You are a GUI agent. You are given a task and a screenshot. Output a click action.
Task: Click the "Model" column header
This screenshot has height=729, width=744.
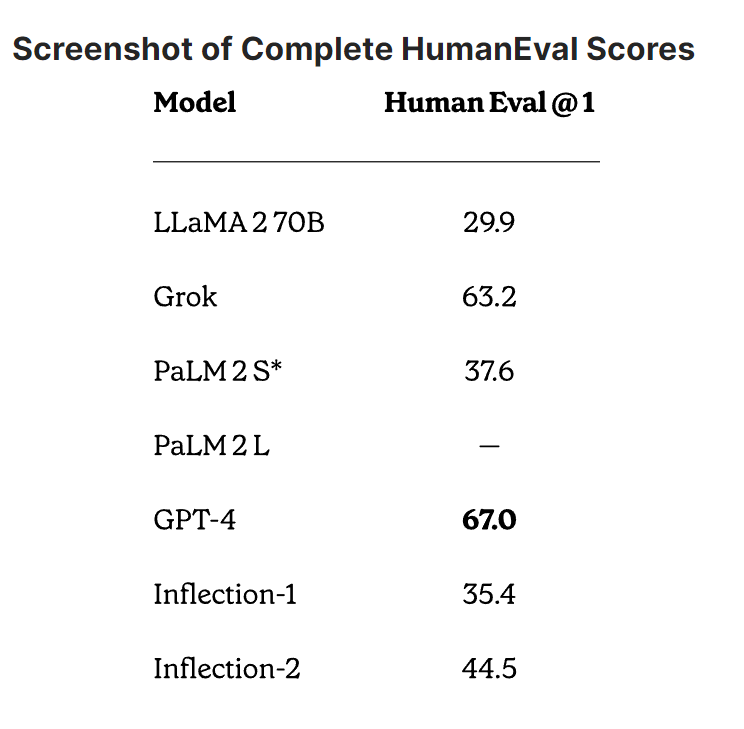(x=195, y=102)
